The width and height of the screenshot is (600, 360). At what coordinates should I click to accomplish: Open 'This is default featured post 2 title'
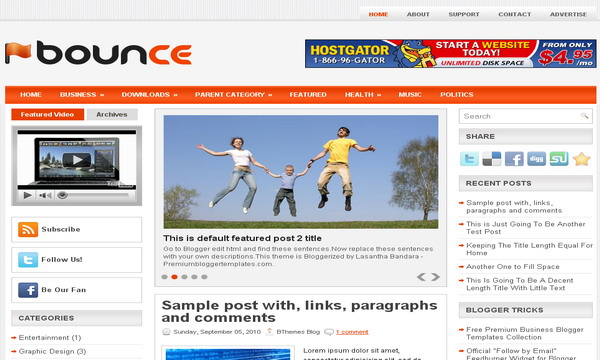(242, 238)
